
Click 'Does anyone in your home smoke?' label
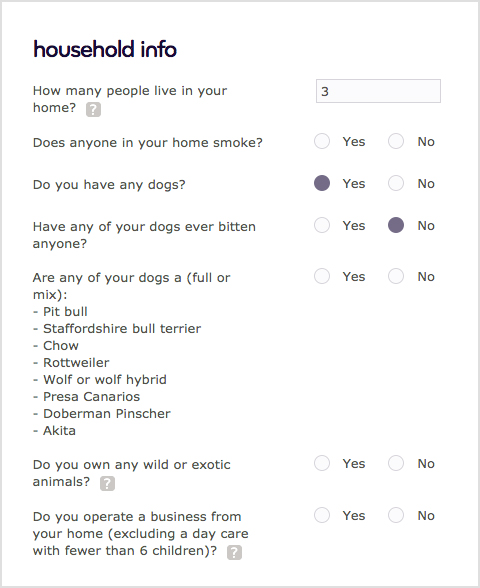[x=148, y=143]
